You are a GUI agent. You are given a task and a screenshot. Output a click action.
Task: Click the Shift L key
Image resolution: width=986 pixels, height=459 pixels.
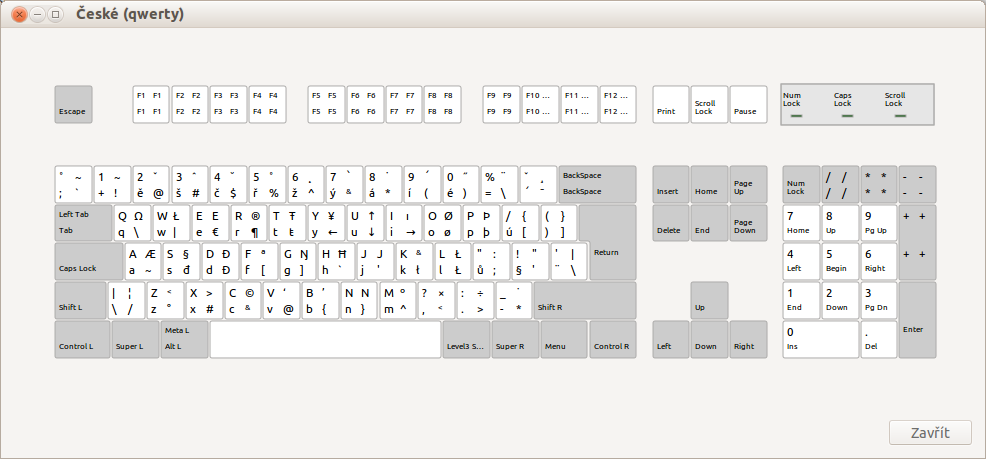80,301
